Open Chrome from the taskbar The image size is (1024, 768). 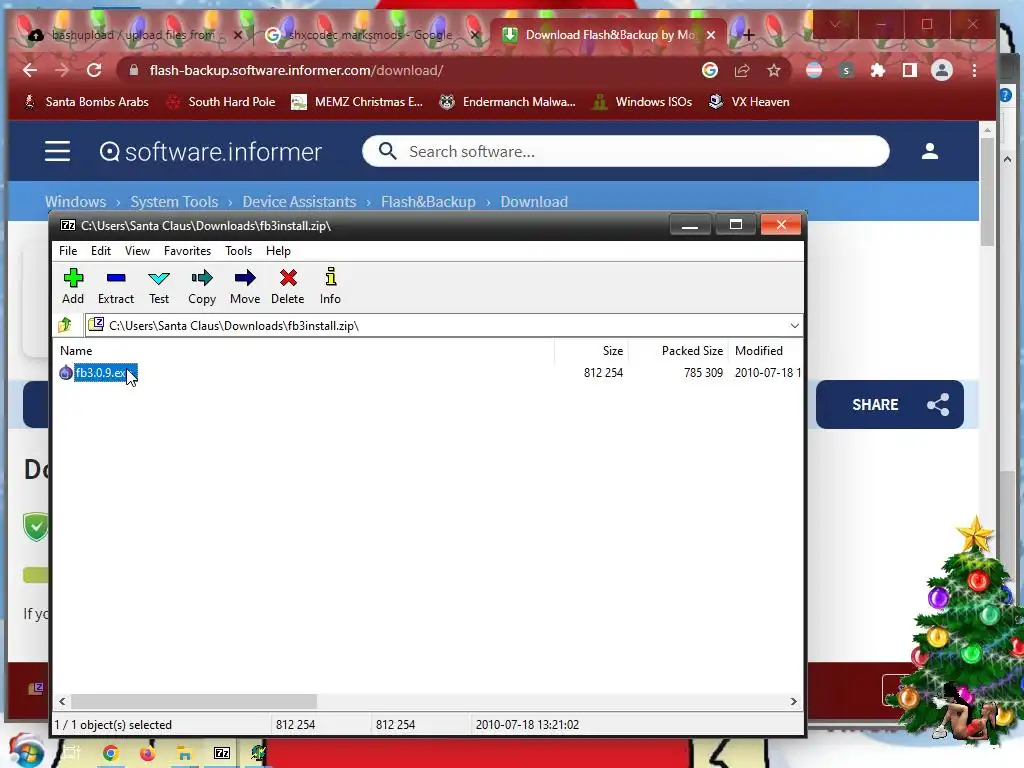[x=110, y=754]
